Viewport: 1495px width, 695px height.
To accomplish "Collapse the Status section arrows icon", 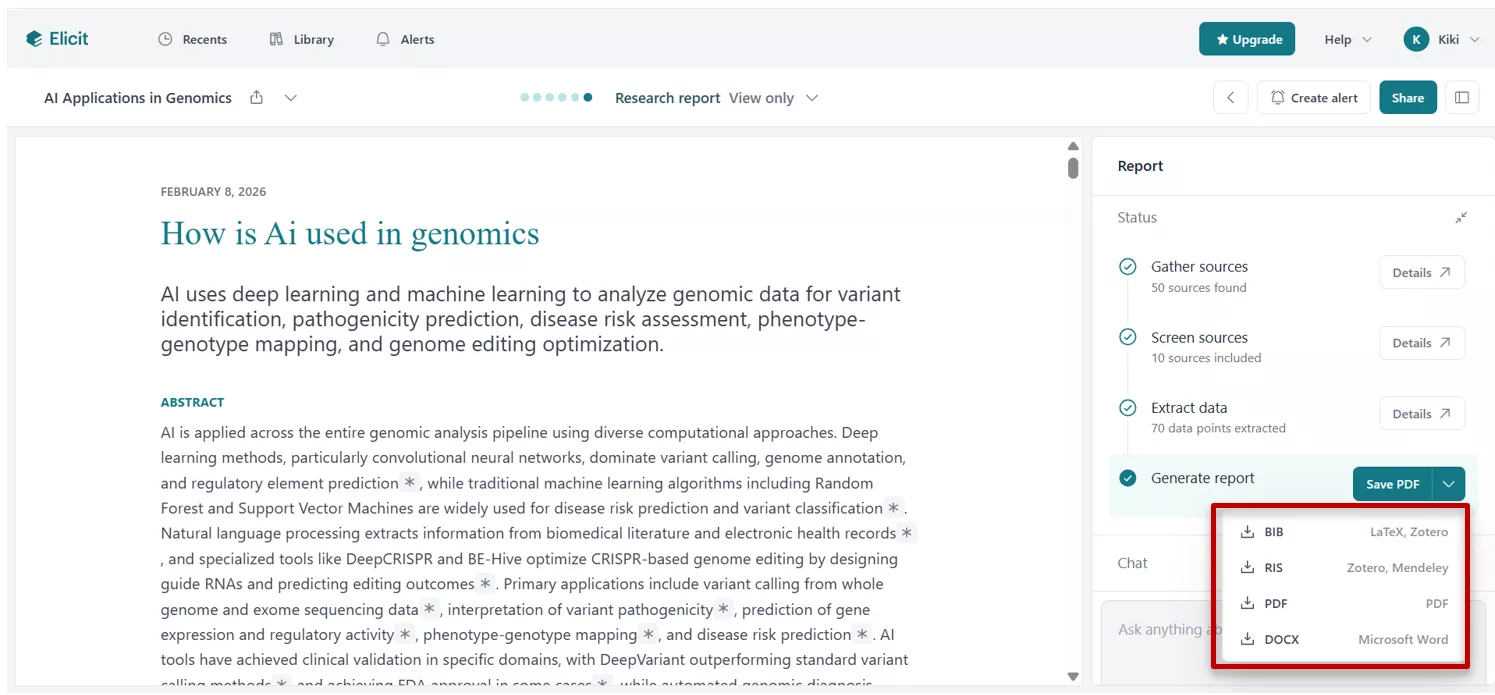I will tap(1461, 217).
